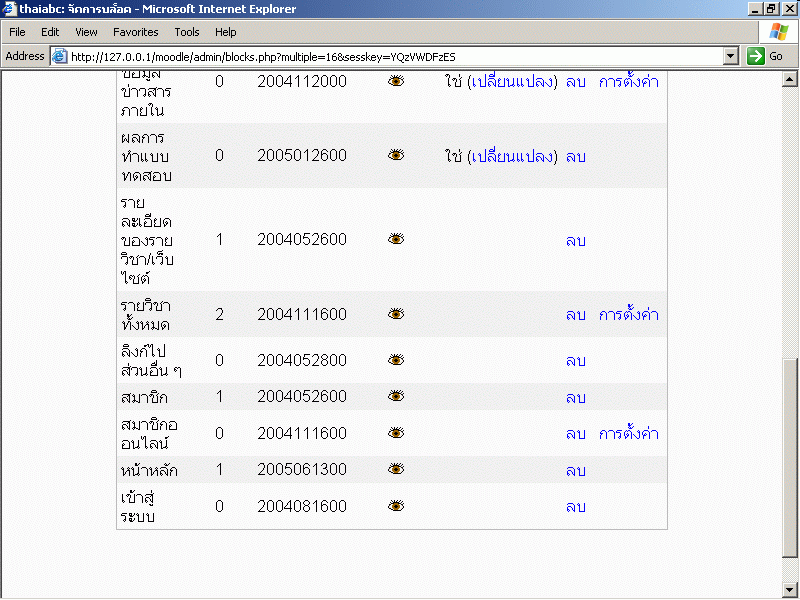Click eye icon in the 2004052600 count 1 top row
The height and width of the screenshot is (600, 800).
pos(396,239)
